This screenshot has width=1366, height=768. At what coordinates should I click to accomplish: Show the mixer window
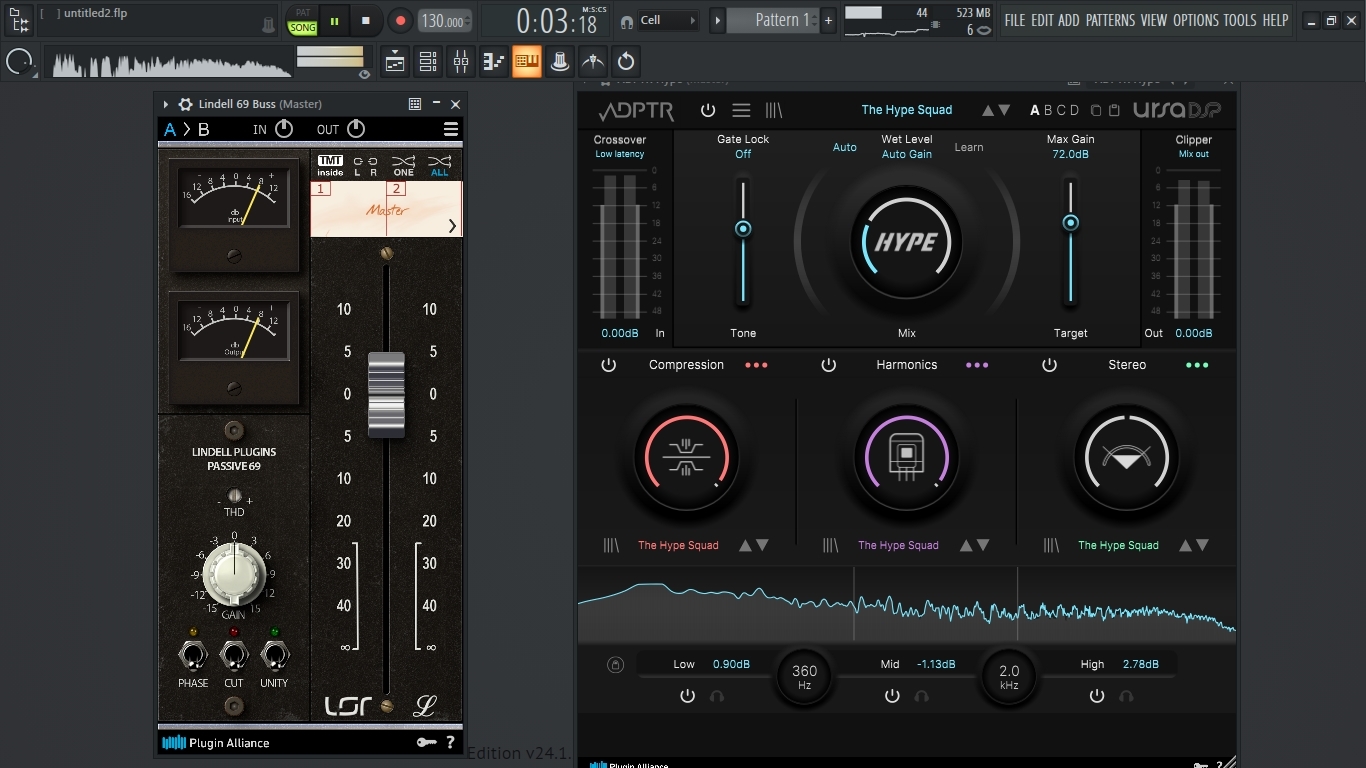click(461, 62)
